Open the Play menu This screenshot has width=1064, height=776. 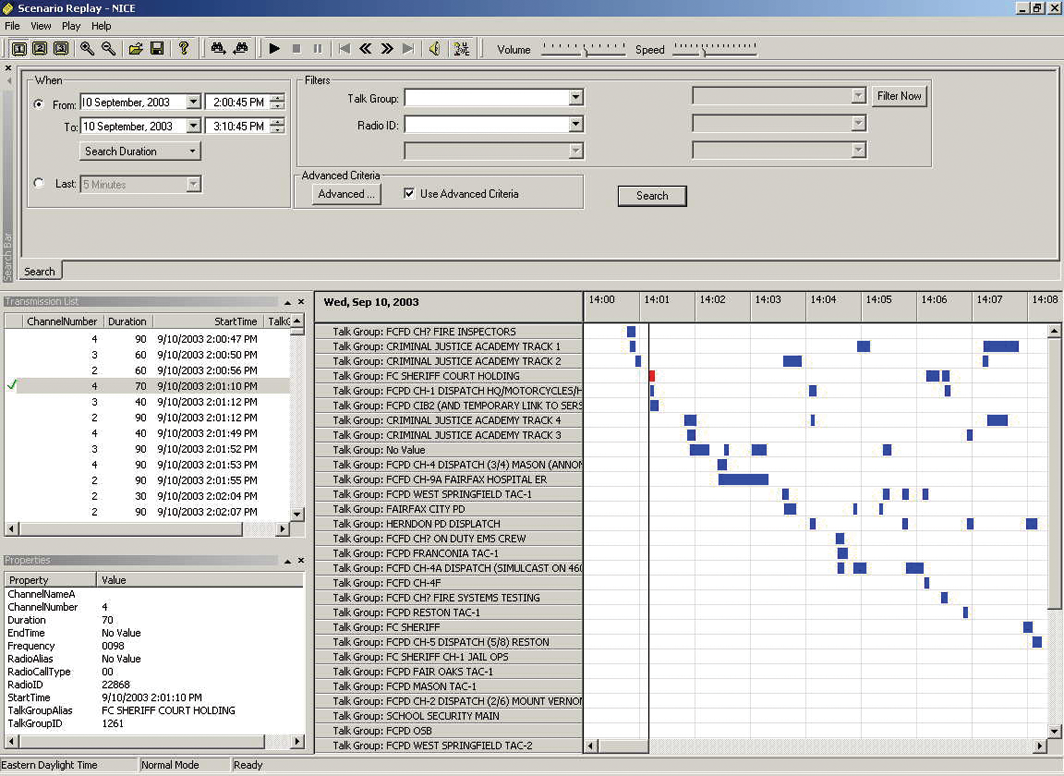pos(71,26)
